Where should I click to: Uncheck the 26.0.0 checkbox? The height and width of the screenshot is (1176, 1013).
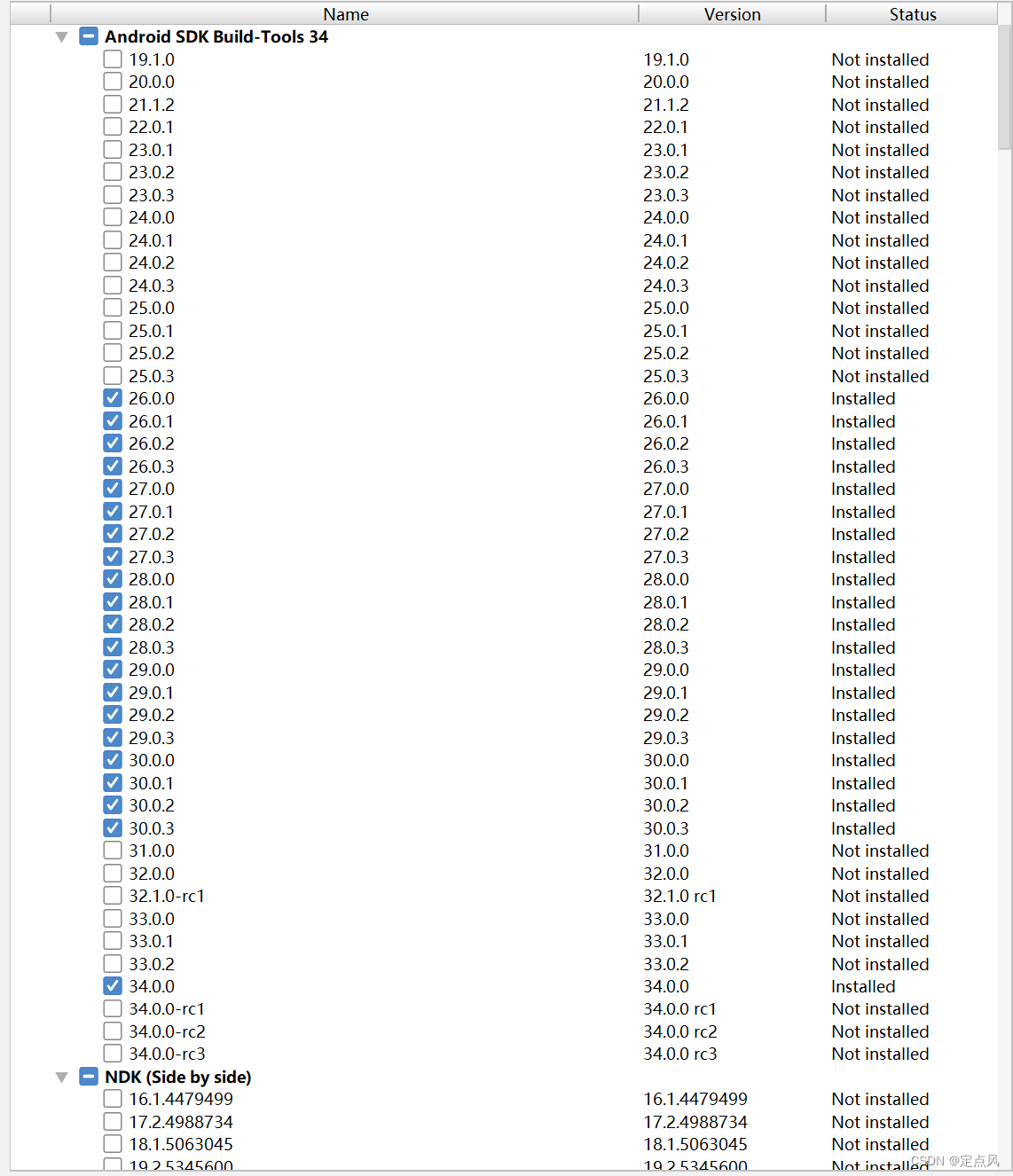(x=113, y=398)
